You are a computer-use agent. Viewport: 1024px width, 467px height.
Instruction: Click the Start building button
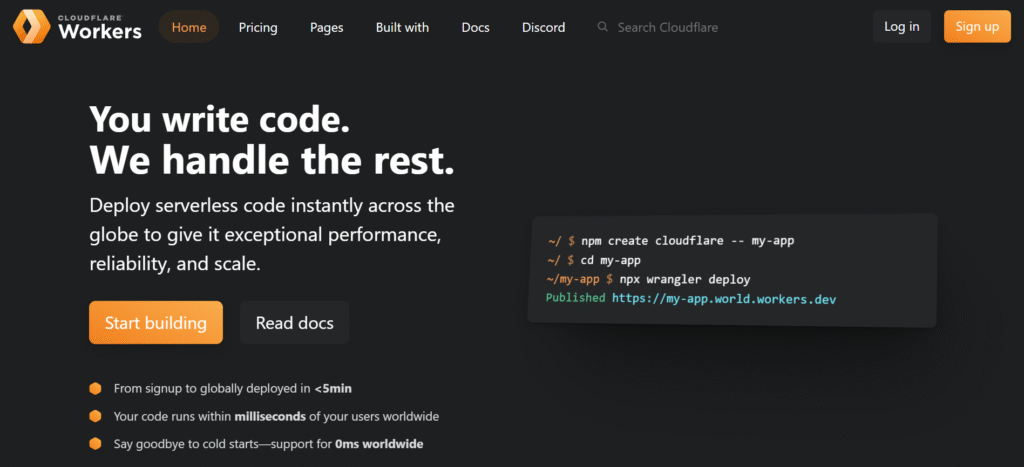point(156,323)
